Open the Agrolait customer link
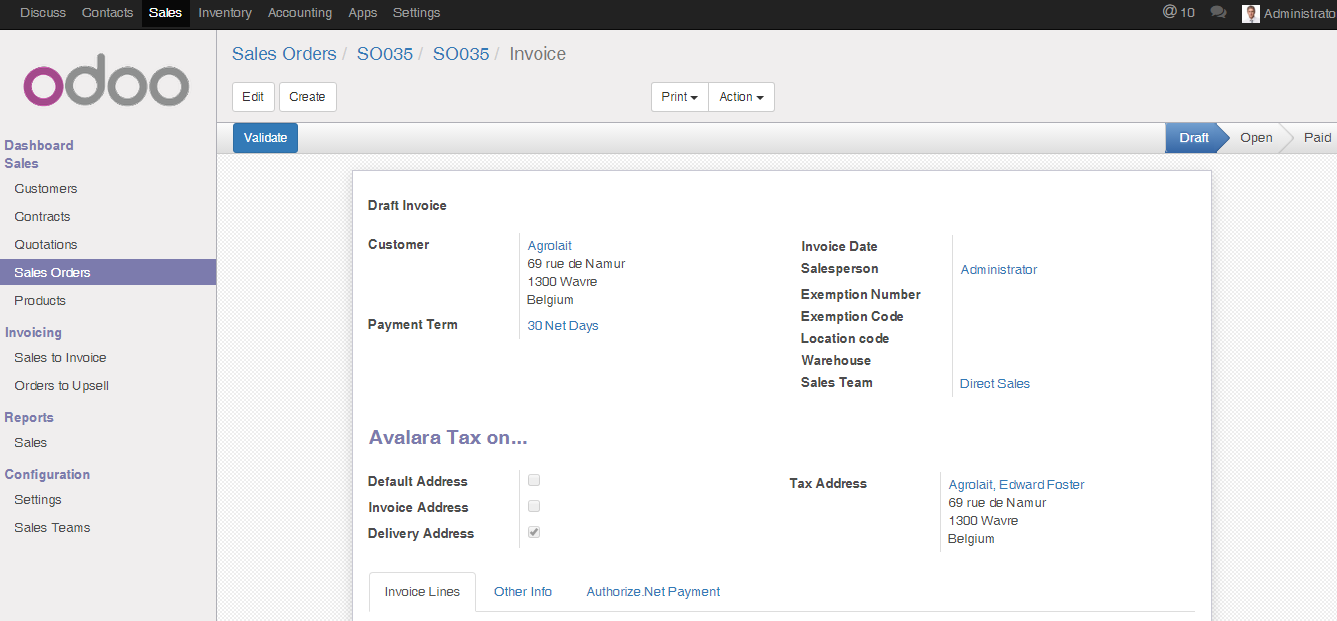 550,246
